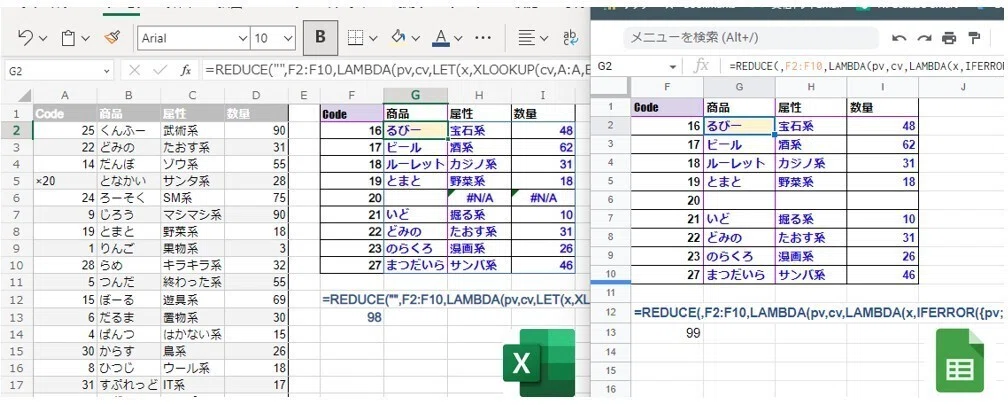
Task: Click inside the Excel formula bar REDUCE formula
Action: click(397, 70)
